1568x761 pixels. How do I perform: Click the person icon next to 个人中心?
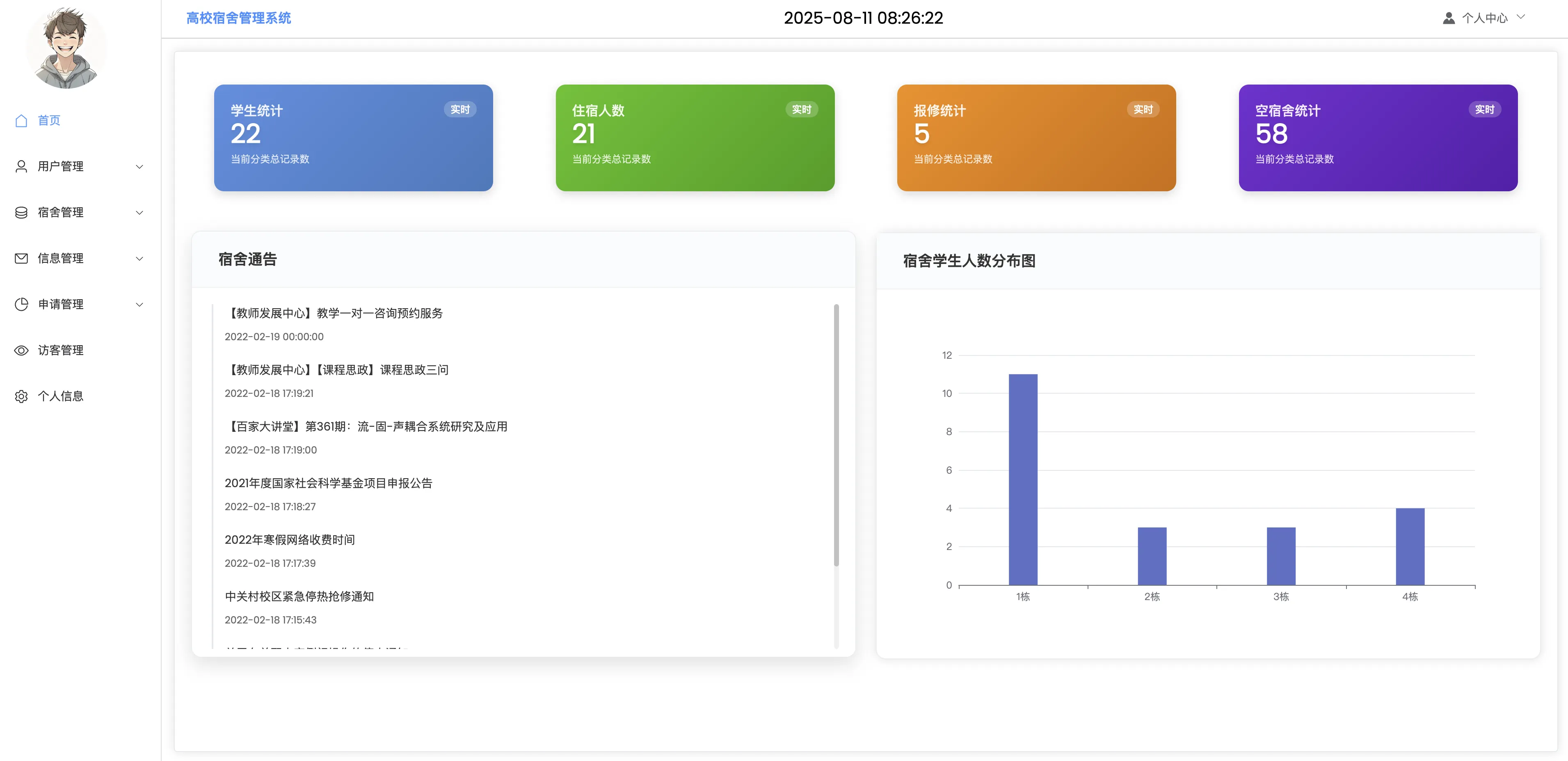(1449, 18)
